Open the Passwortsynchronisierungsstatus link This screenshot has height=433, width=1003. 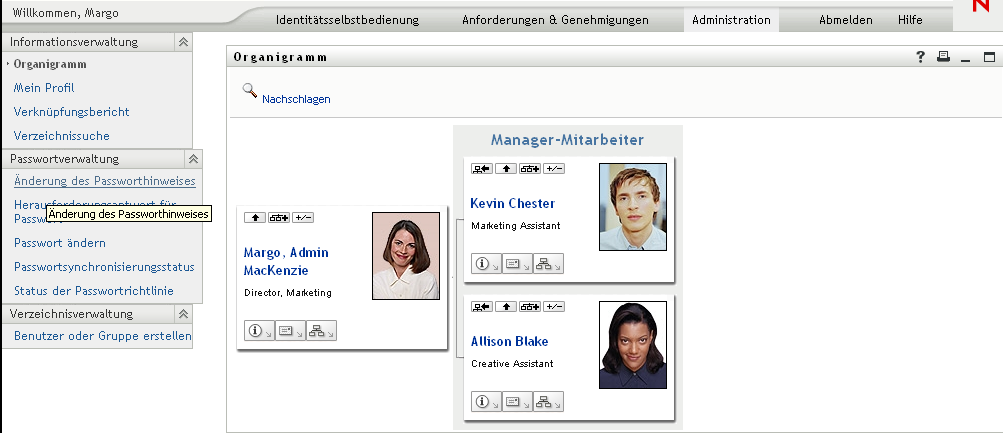(x=104, y=267)
